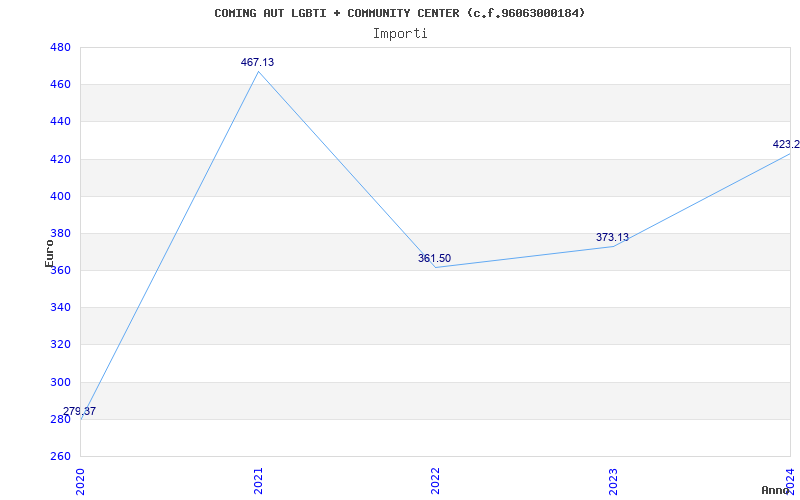Click the 2024 x-axis label
Viewport: 800px width, 500px height.
[x=790, y=481]
